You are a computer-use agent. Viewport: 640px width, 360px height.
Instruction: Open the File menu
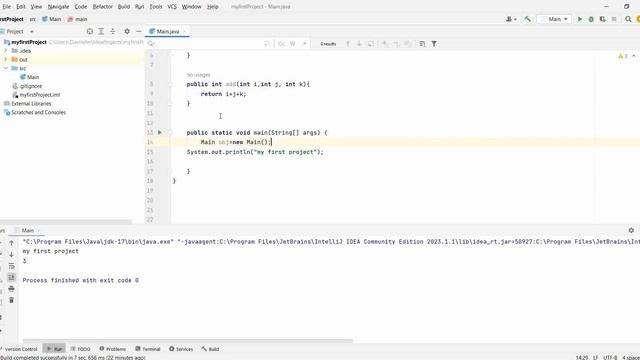pyautogui.click(x=7, y=7)
